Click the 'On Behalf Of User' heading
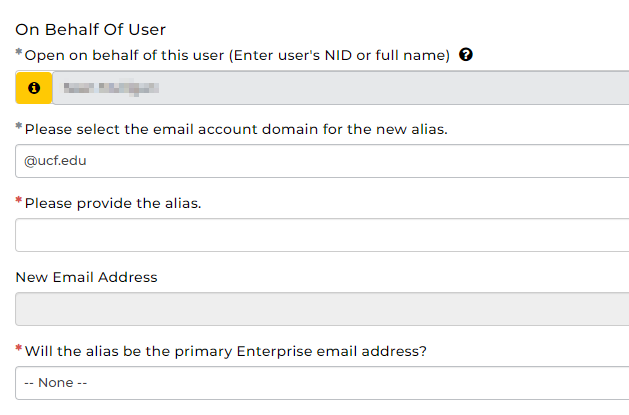The image size is (629, 415). click(x=90, y=30)
